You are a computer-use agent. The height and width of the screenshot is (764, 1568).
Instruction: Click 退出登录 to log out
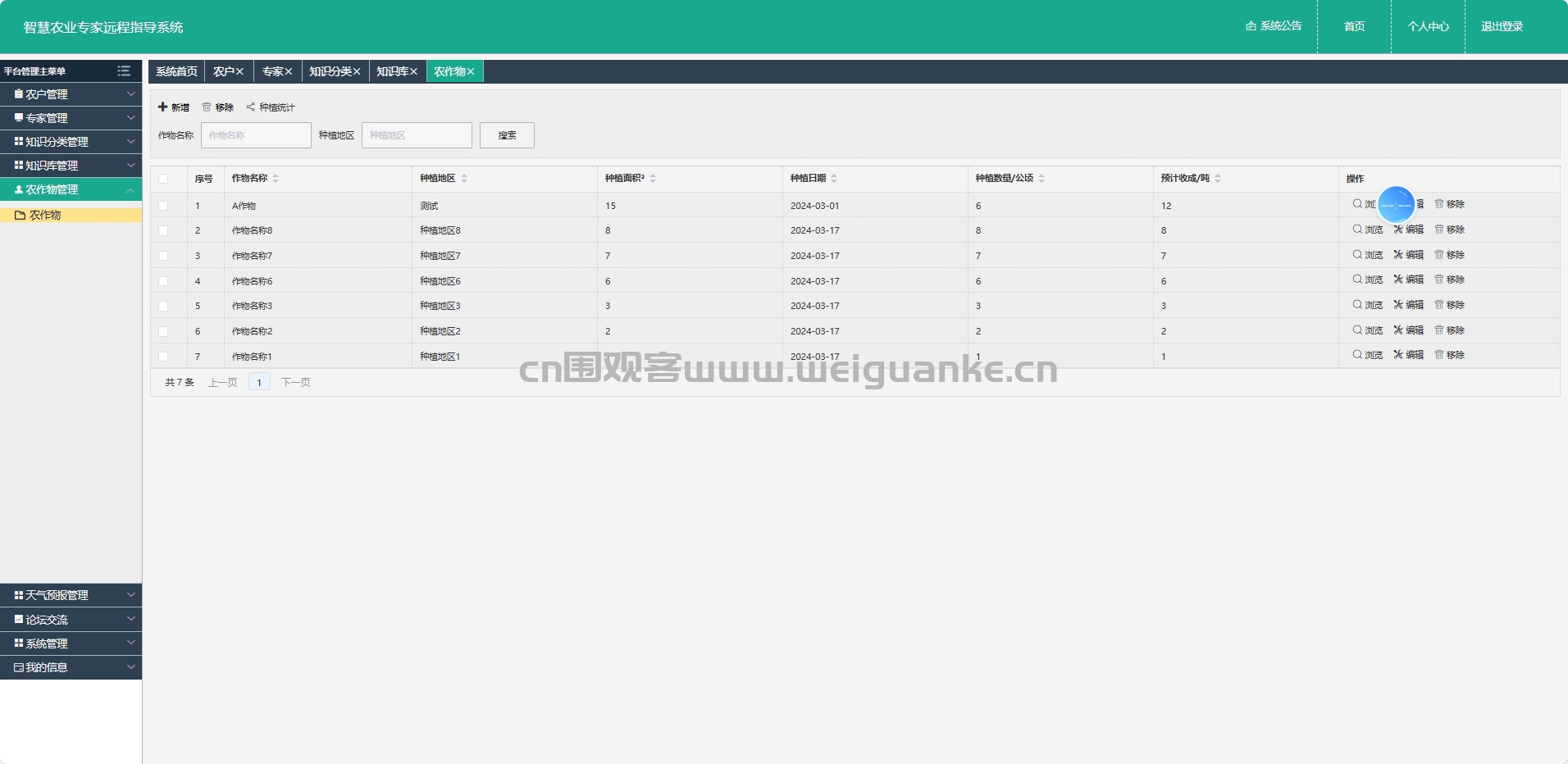click(x=1502, y=26)
